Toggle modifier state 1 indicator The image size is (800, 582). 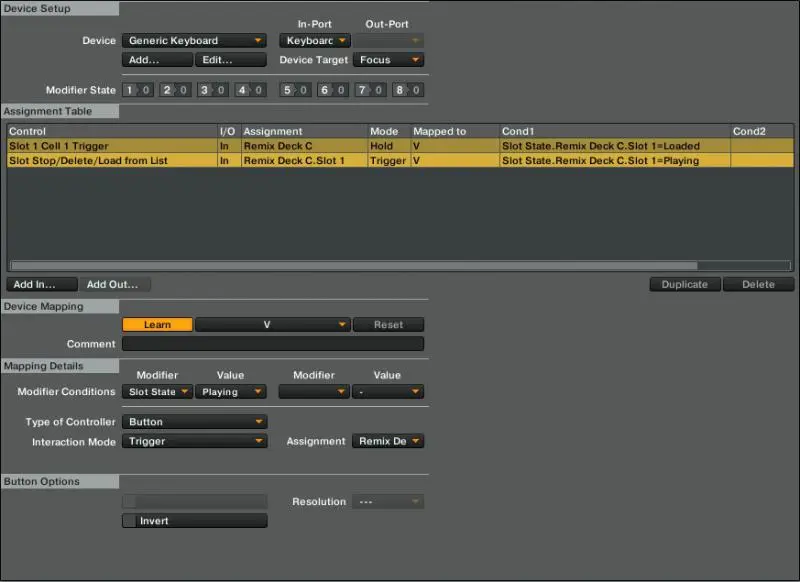[137, 90]
